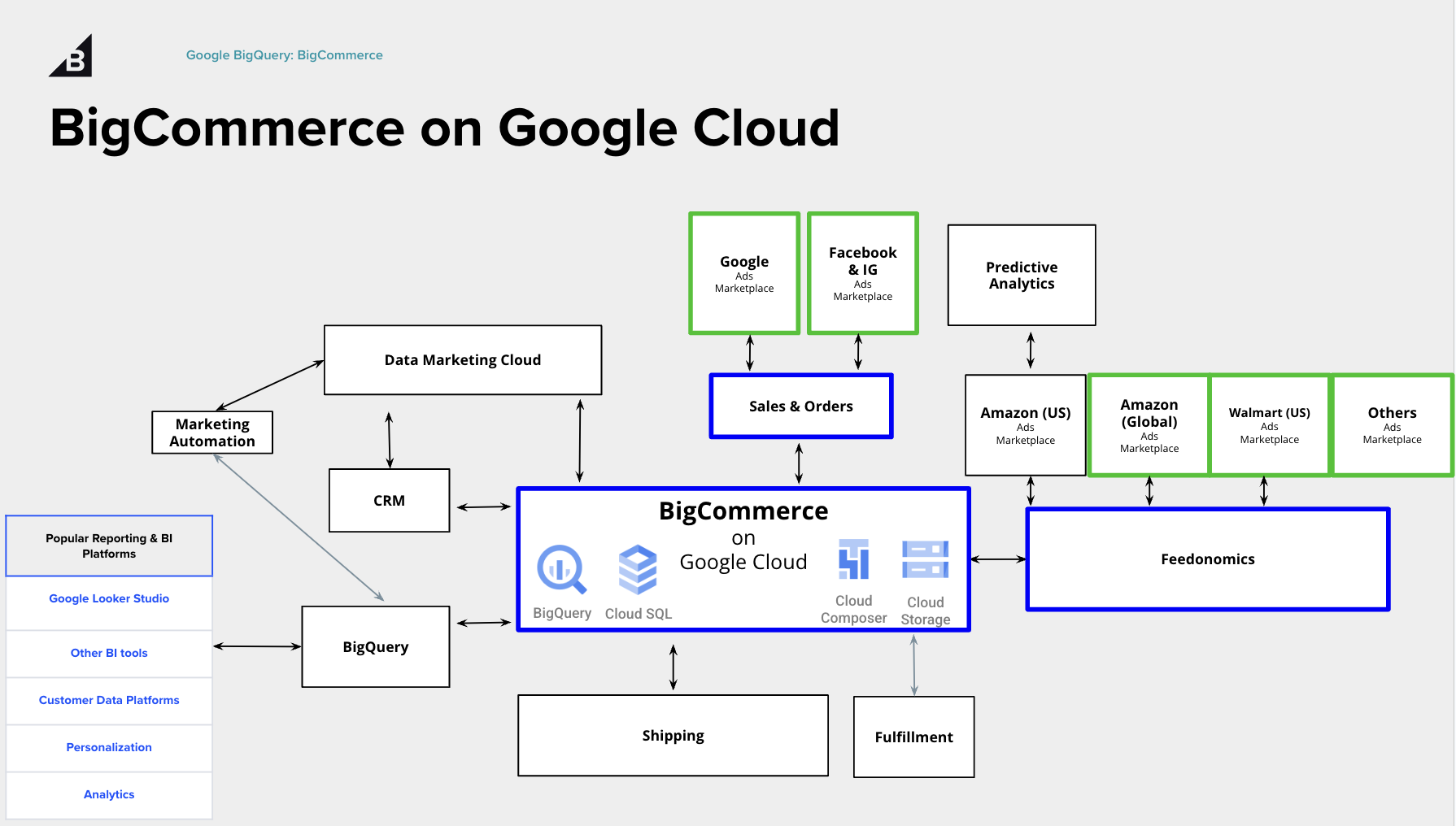Click the 'Cloud Storage' label

(926, 611)
